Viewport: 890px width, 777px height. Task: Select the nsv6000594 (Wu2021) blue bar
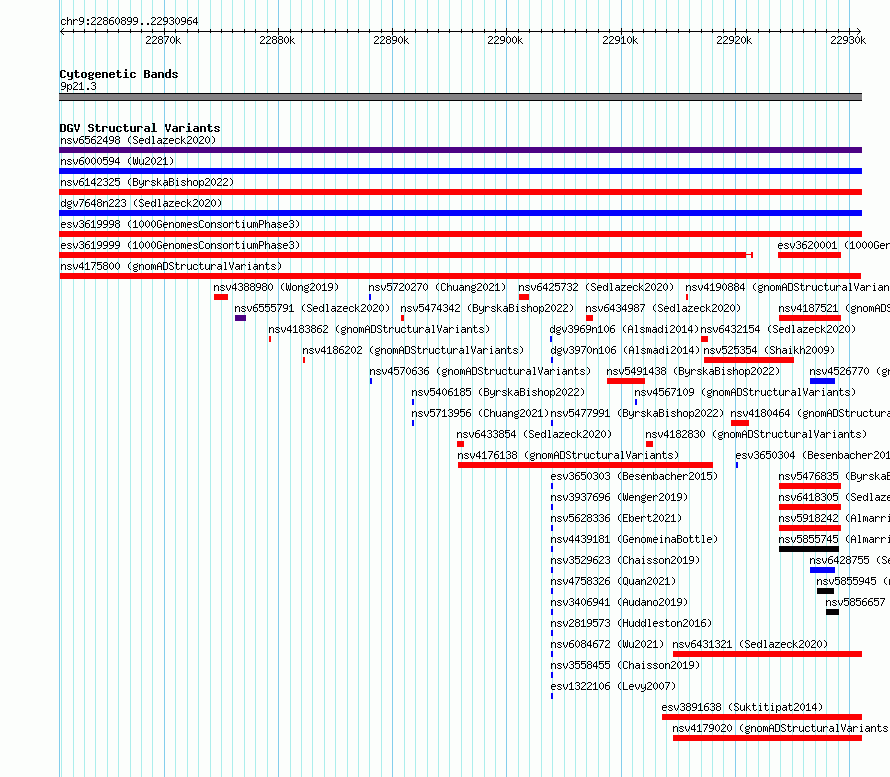pyautogui.click(x=460, y=171)
